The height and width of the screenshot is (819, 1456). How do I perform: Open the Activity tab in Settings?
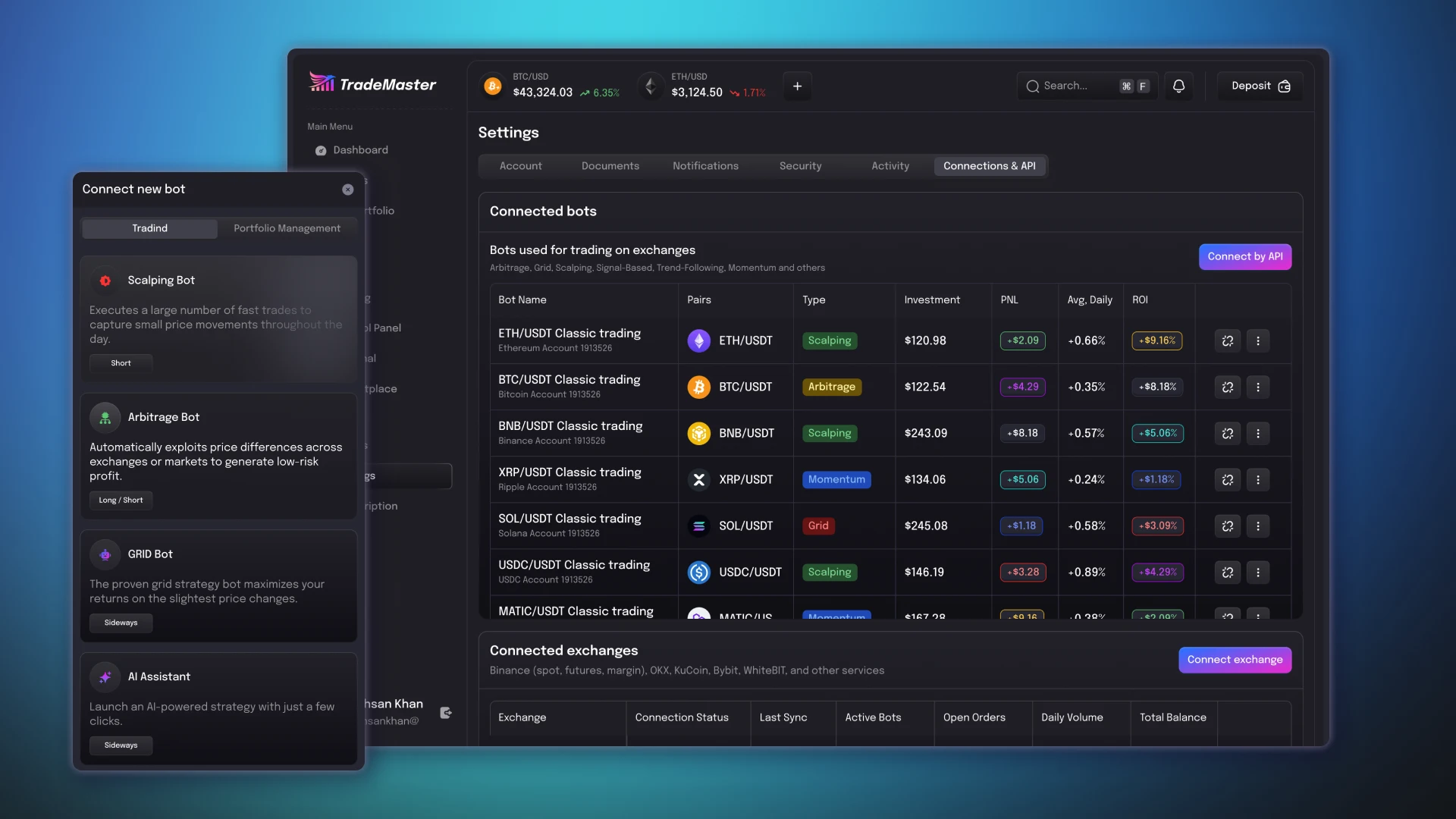click(890, 165)
